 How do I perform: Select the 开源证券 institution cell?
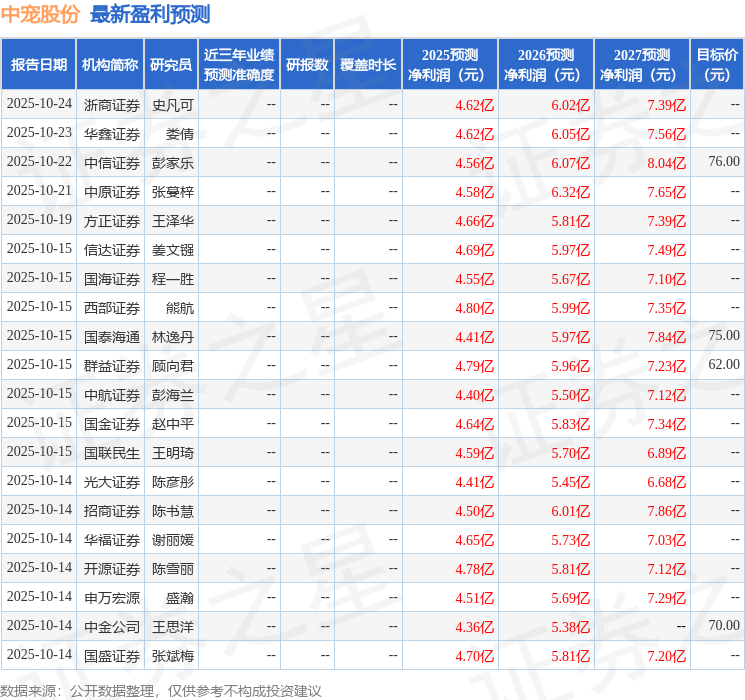(x=112, y=569)
